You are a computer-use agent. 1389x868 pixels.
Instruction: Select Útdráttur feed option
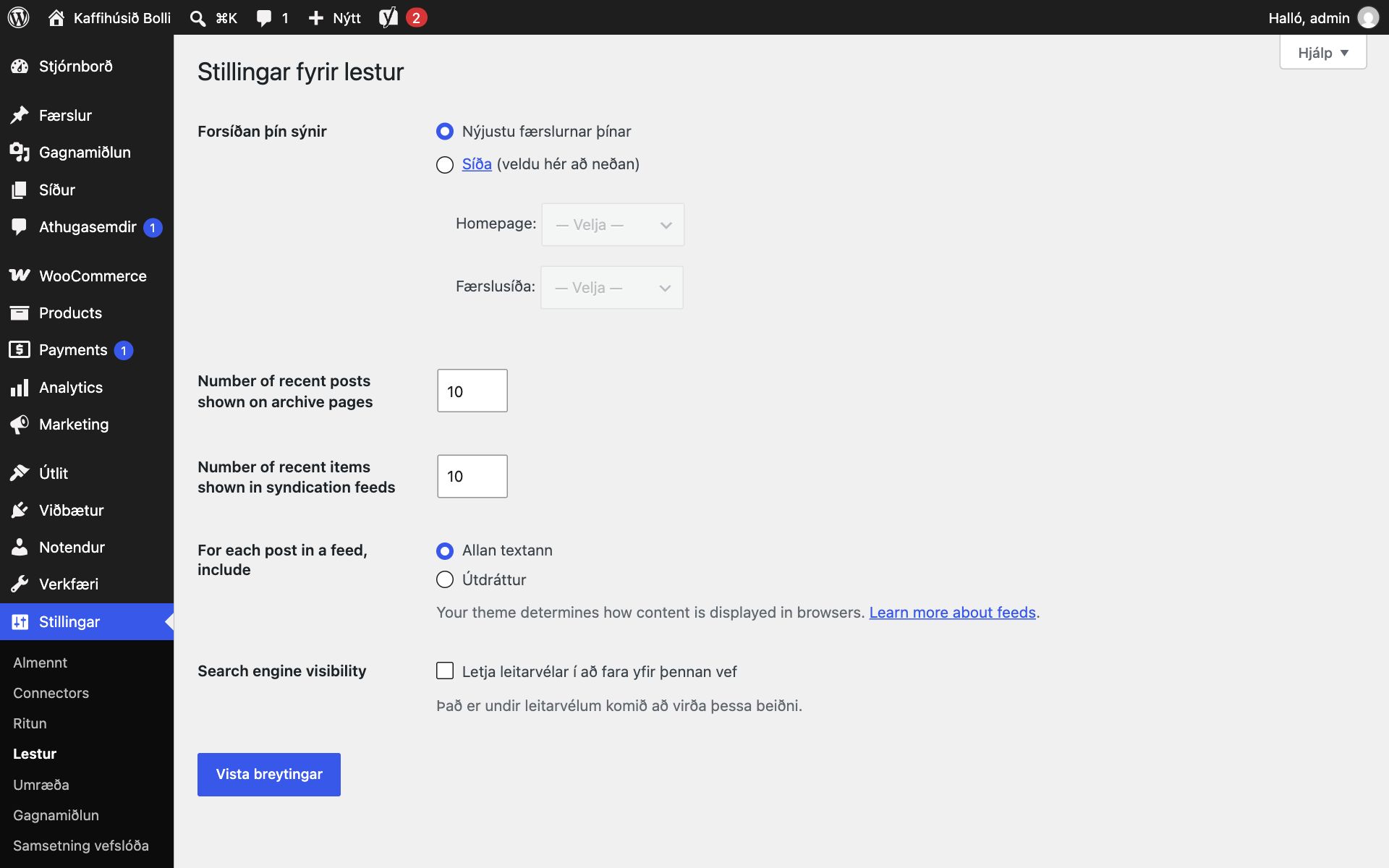(445, 580)
